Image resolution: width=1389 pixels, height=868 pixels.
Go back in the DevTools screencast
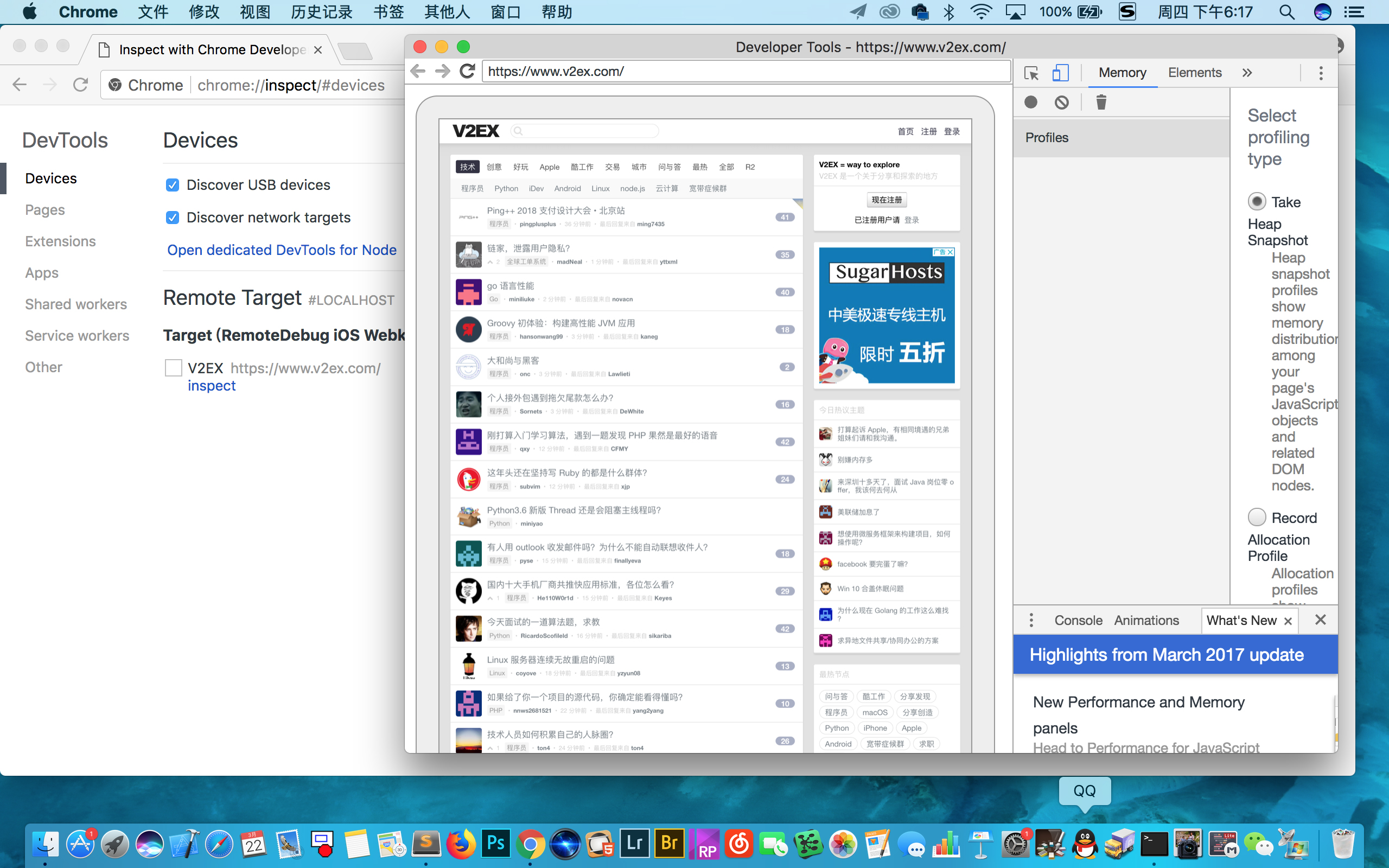pyautogui.click(x=418, y=71)
